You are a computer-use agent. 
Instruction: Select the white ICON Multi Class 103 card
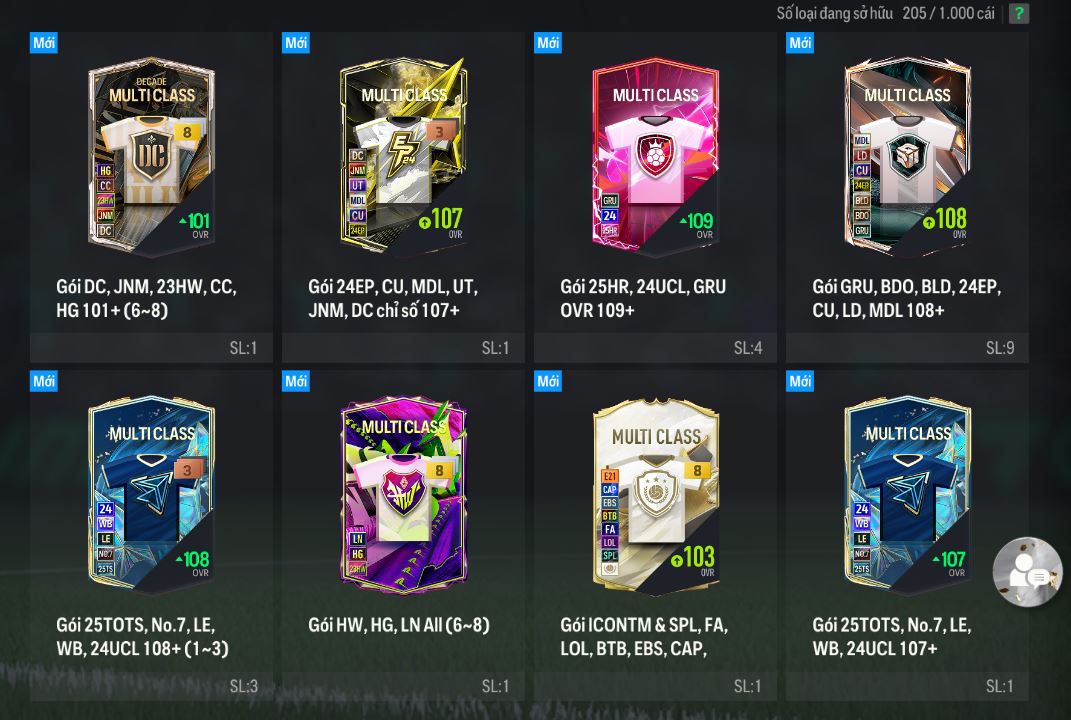point(655,494)
